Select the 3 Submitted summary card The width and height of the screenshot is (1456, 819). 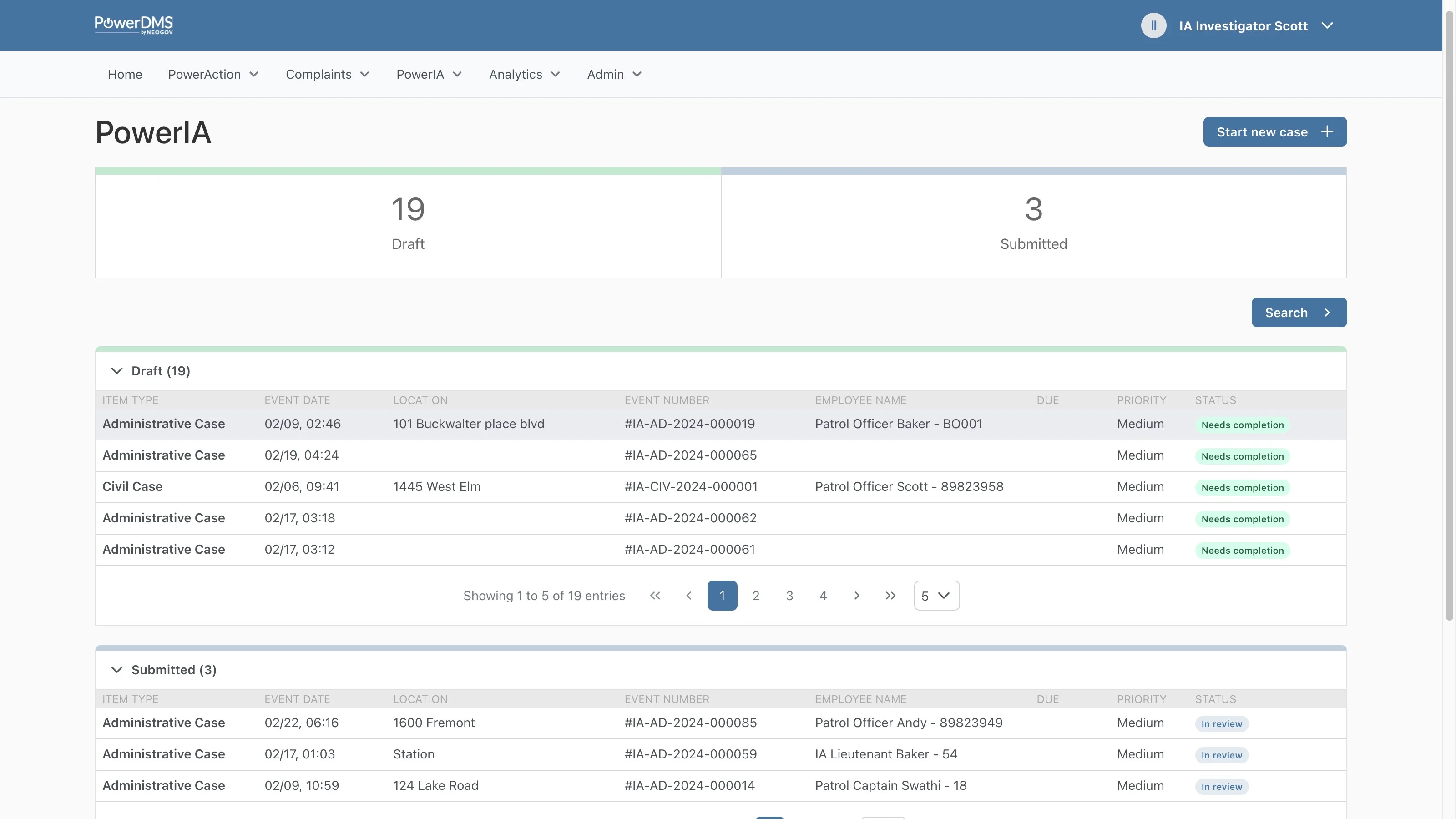pos(1034,222)
